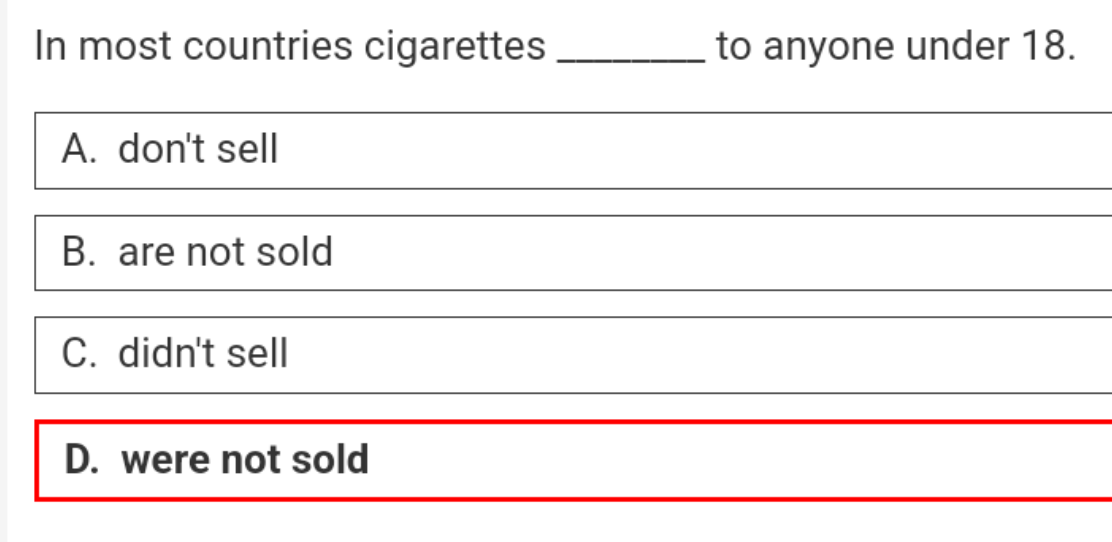Click the text "don't sell"
Screen dimensions: 1112x542
pos(198,150)
